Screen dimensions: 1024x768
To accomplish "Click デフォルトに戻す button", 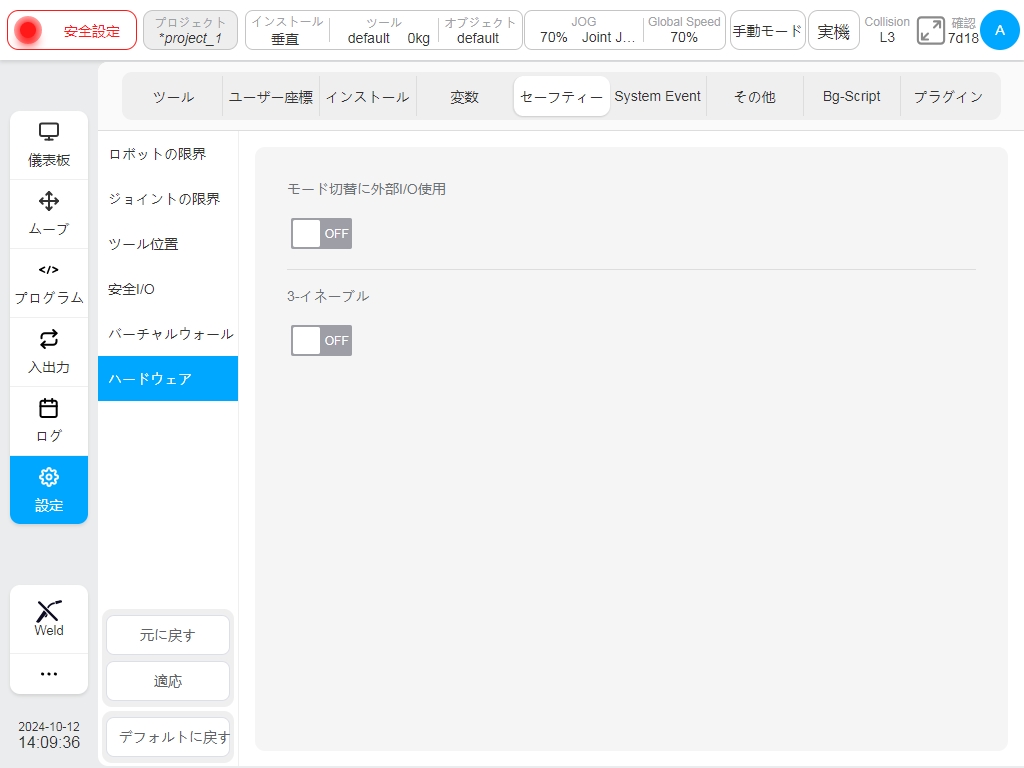I will coord(168,737).
